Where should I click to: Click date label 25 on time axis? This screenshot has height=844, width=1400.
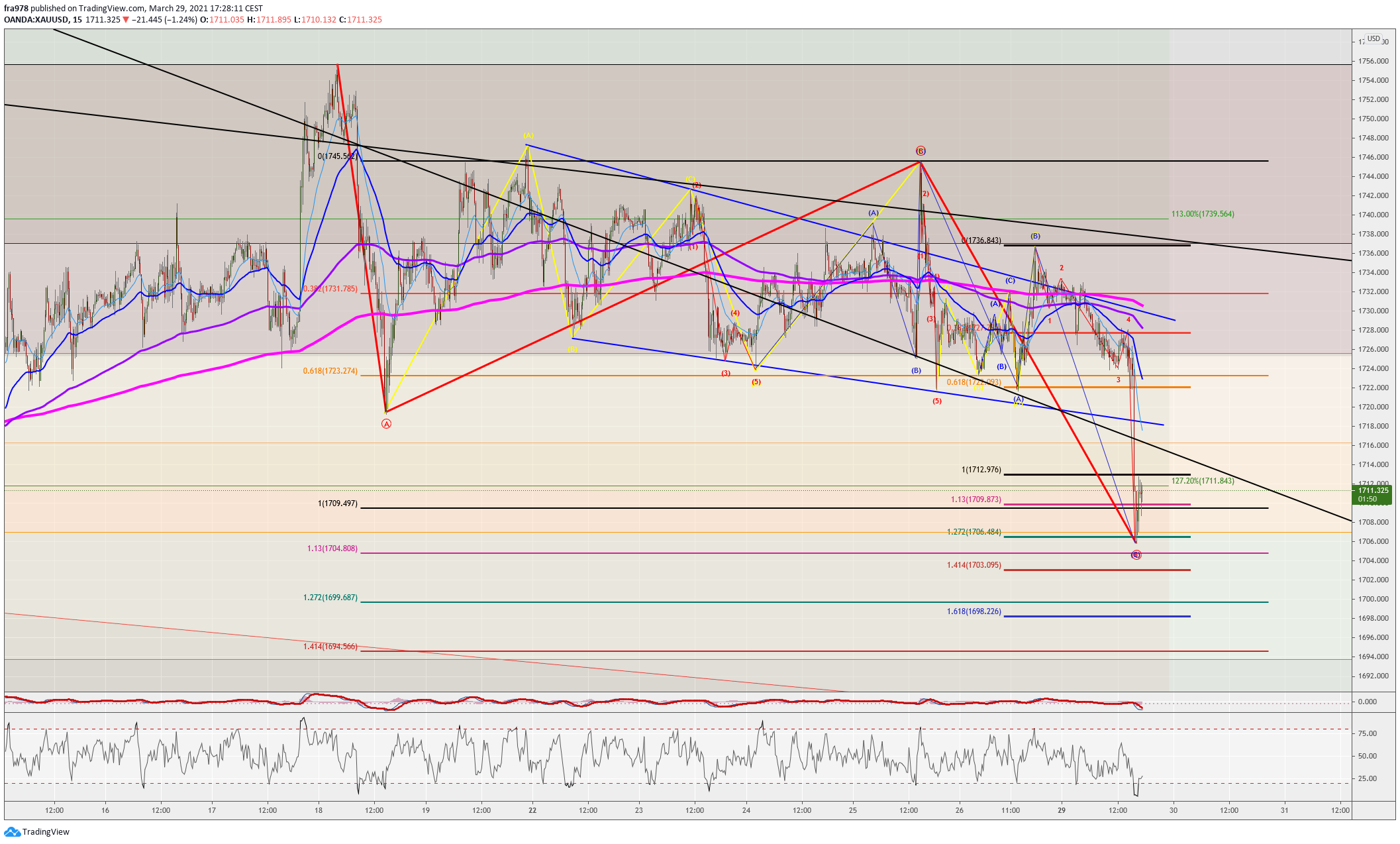(x=853, y=810)
